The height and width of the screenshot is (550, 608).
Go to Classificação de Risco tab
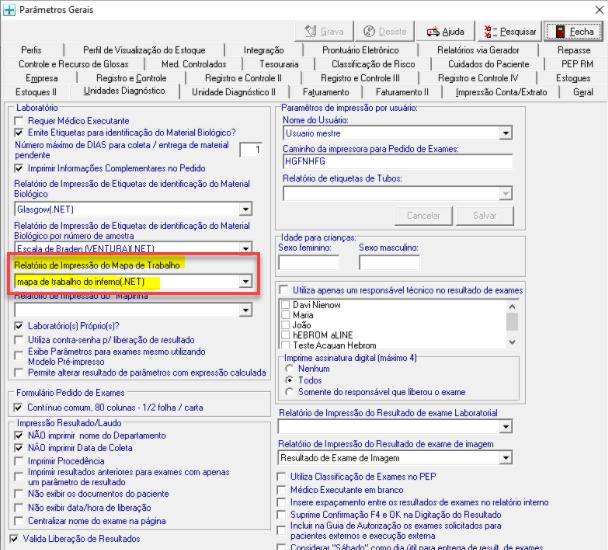[373, 64]
